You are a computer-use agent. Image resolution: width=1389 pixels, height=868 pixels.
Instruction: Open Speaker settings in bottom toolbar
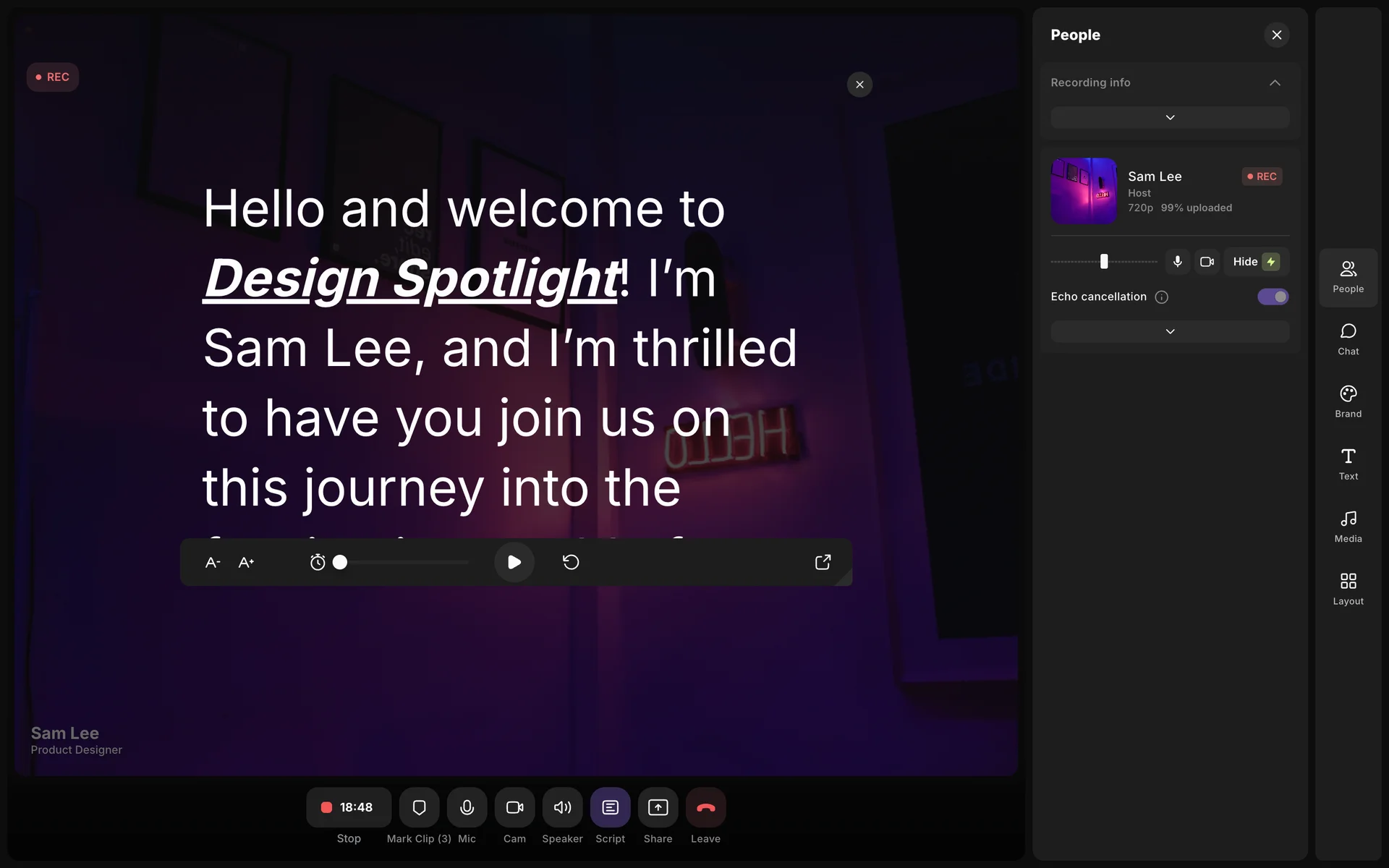[x=562, y=807]
